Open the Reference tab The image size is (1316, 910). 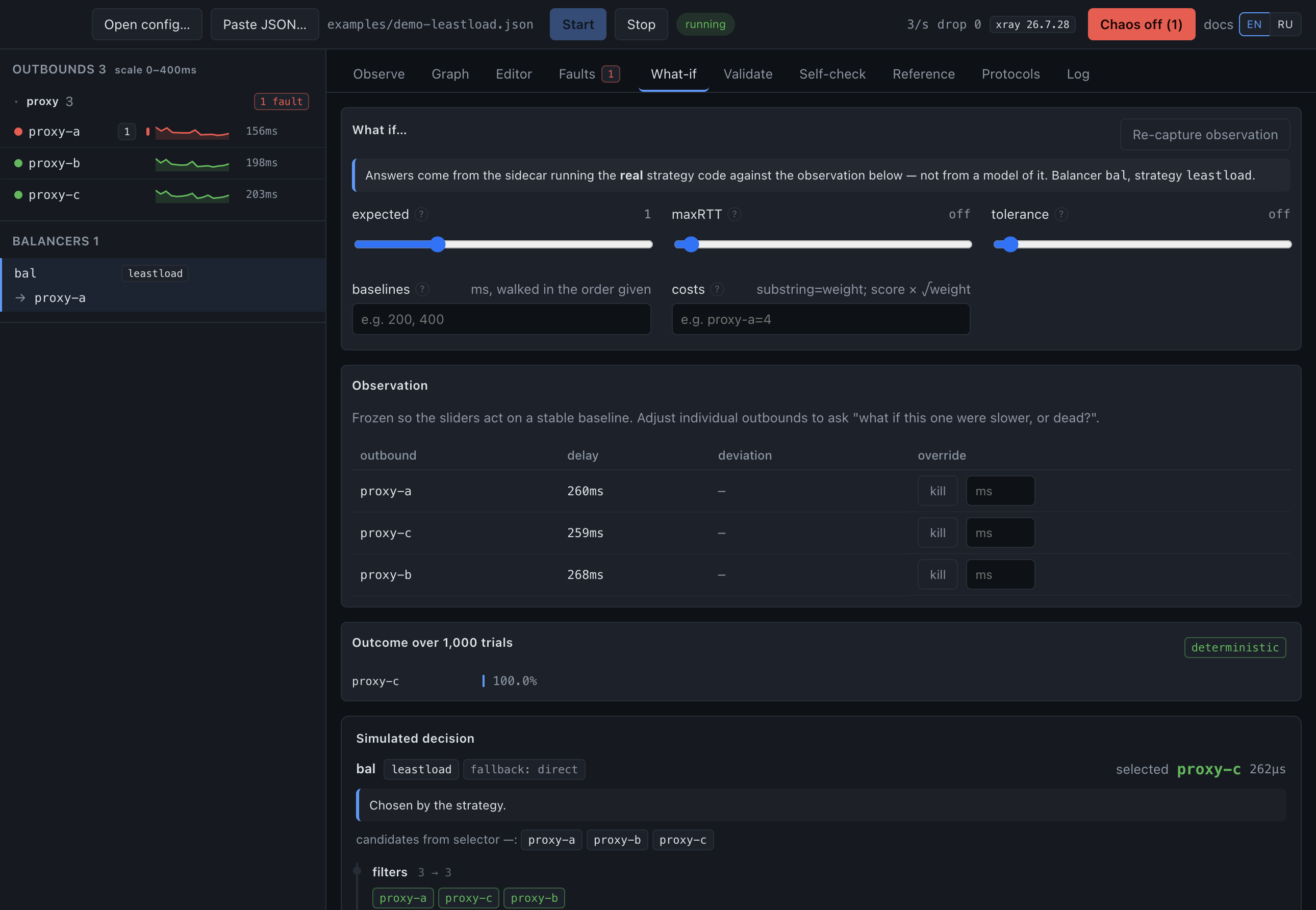(923, 74)
